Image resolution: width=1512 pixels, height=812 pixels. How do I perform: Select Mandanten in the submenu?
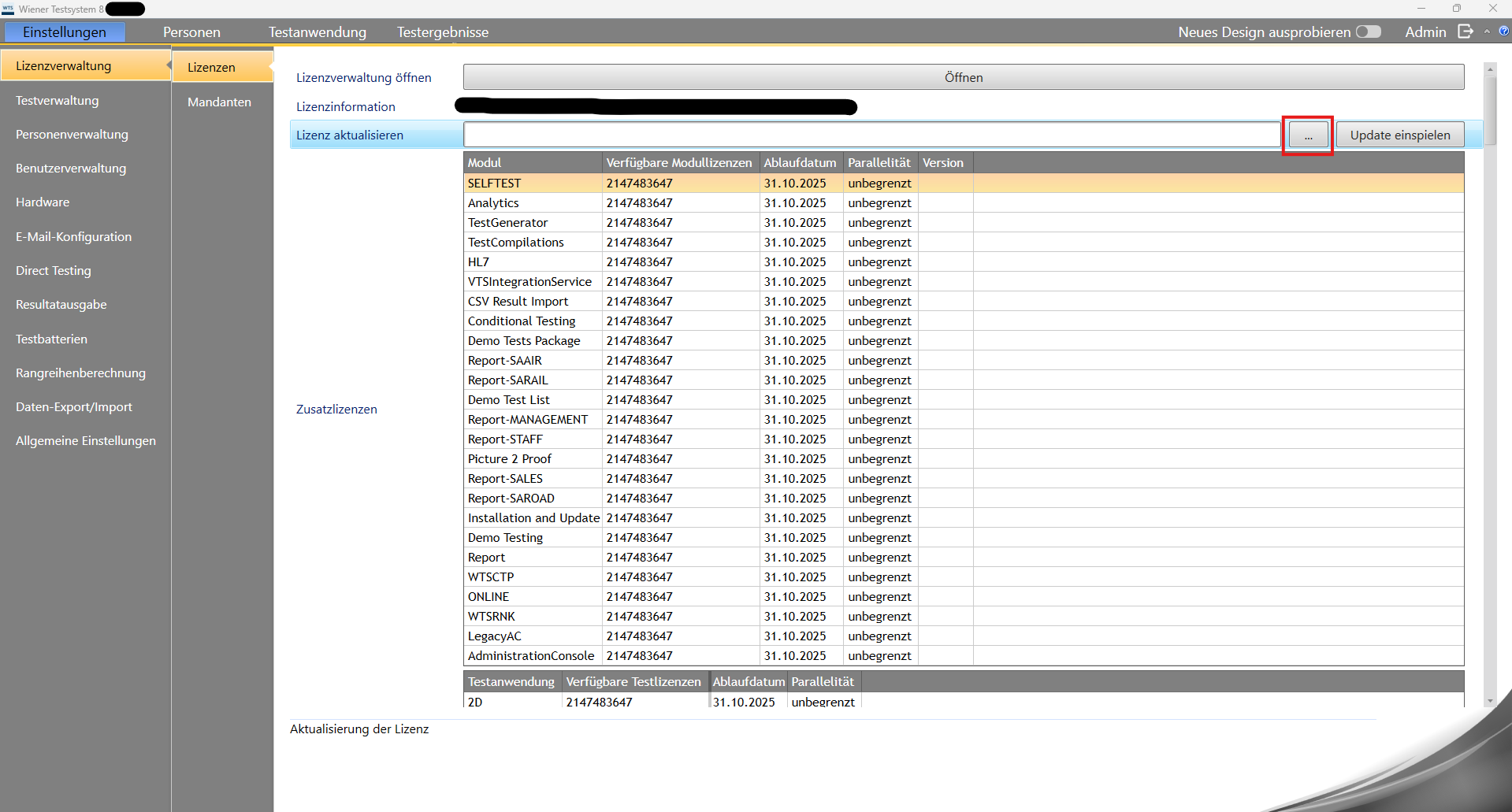tap(219, 102)
